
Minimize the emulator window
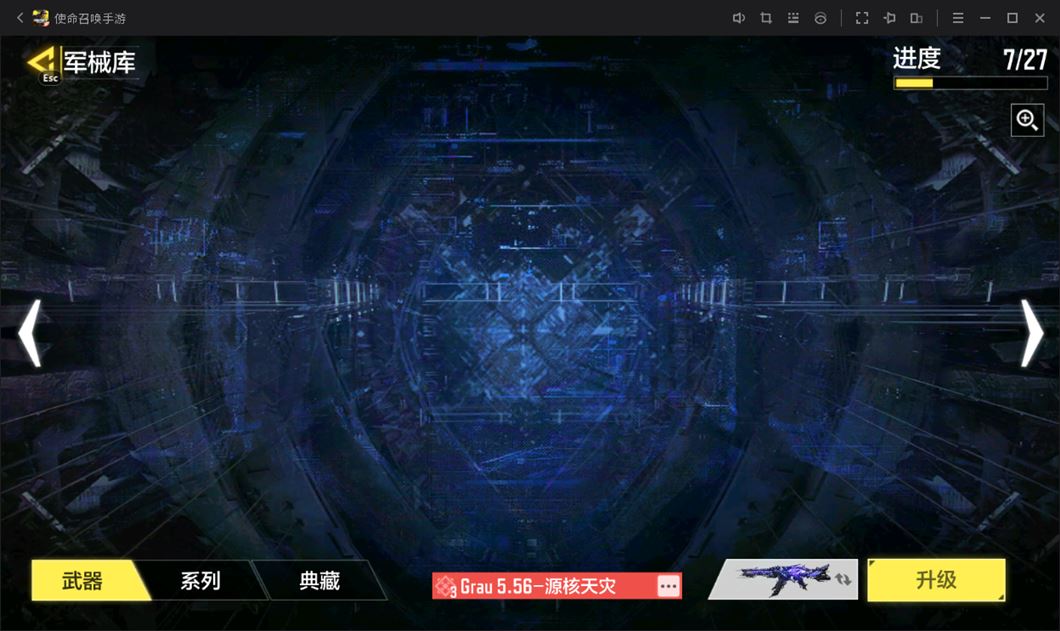coord(985,18)
